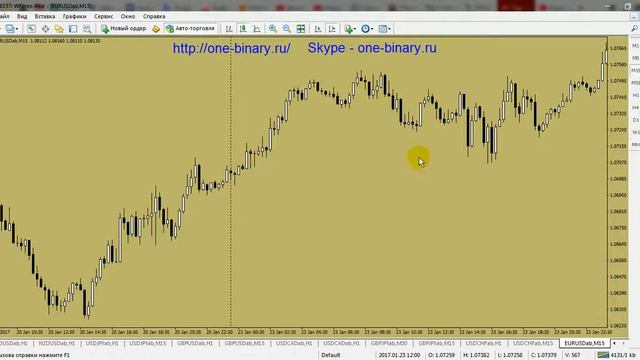Select the W1 timeframe
The image size is (640, 360).
click(636, 133)
